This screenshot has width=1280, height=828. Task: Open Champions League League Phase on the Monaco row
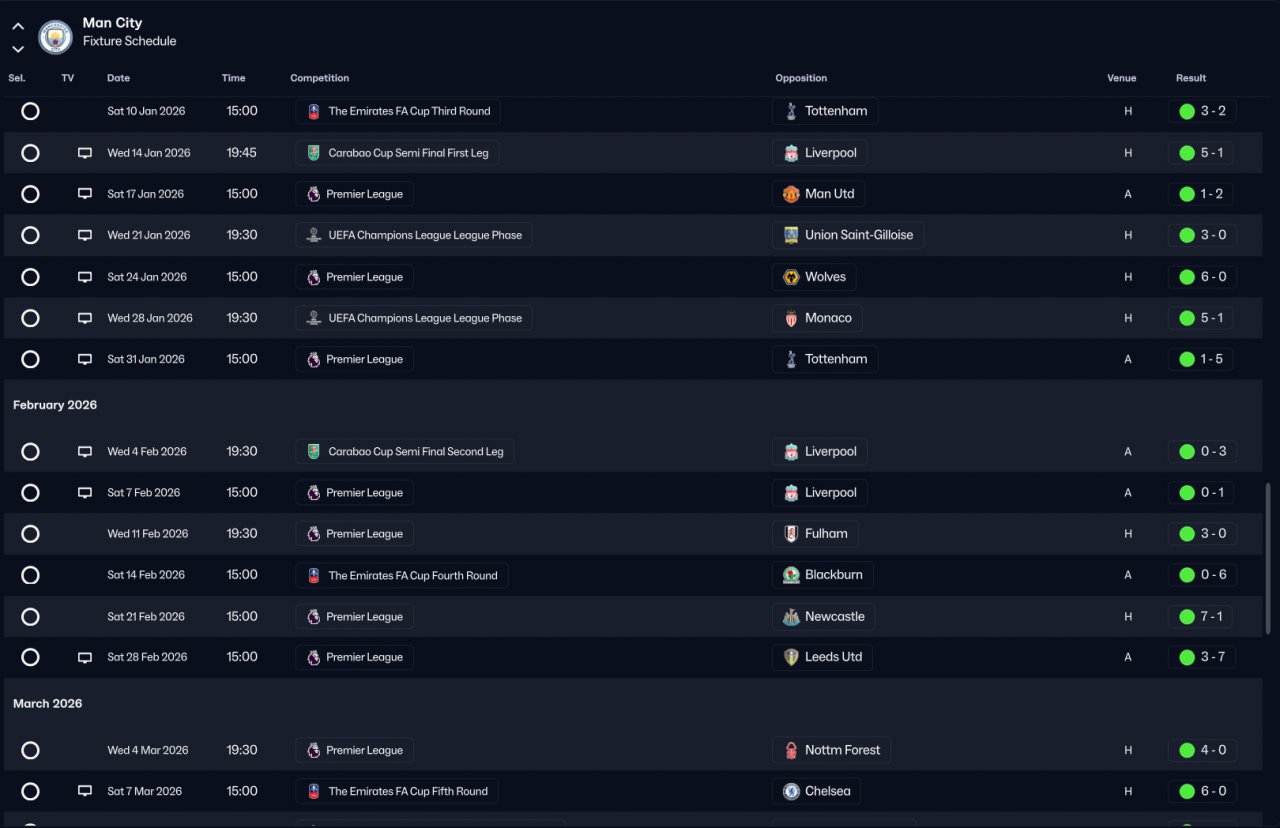(x=413, y=318)
